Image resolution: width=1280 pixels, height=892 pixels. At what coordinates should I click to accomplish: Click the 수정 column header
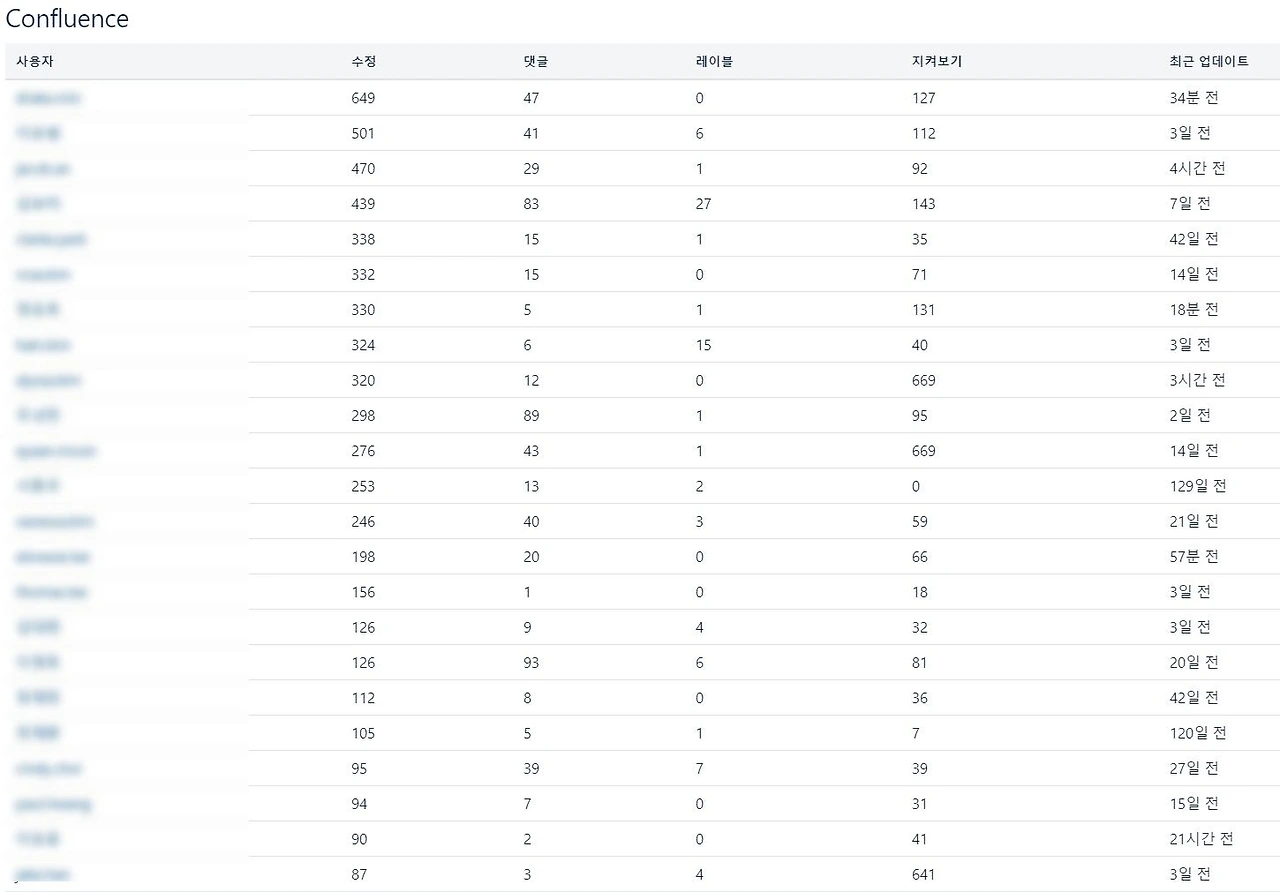364,61
